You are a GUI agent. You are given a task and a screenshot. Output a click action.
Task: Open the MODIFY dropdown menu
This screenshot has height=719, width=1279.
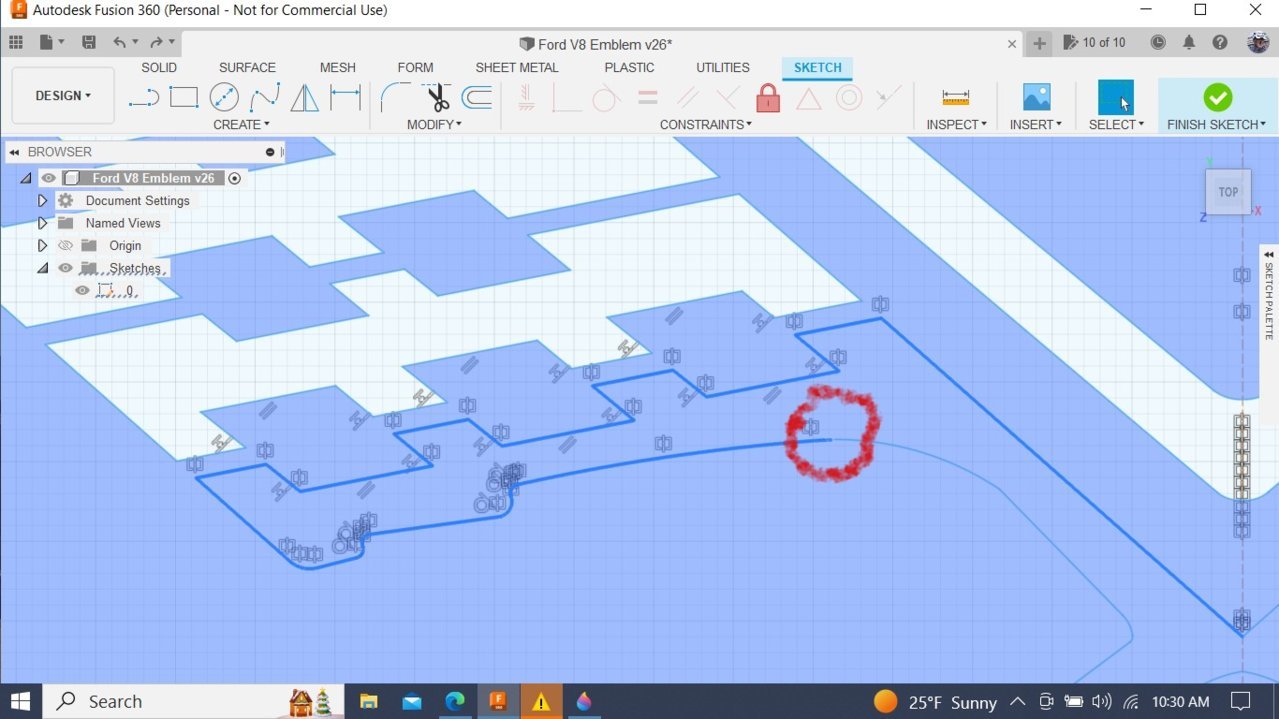click(x=434, y=125)
